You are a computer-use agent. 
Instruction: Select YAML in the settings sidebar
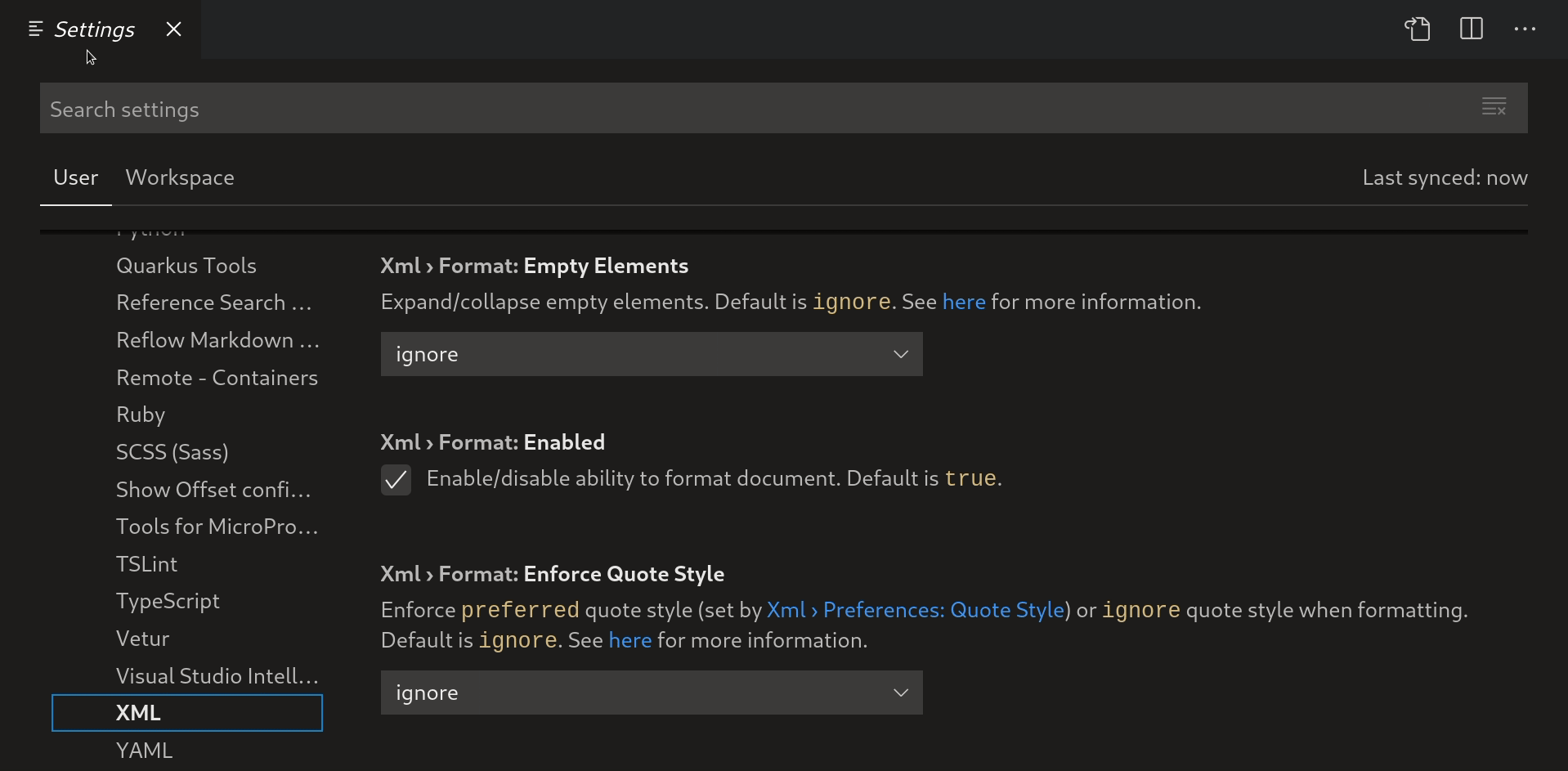[144, 750]
